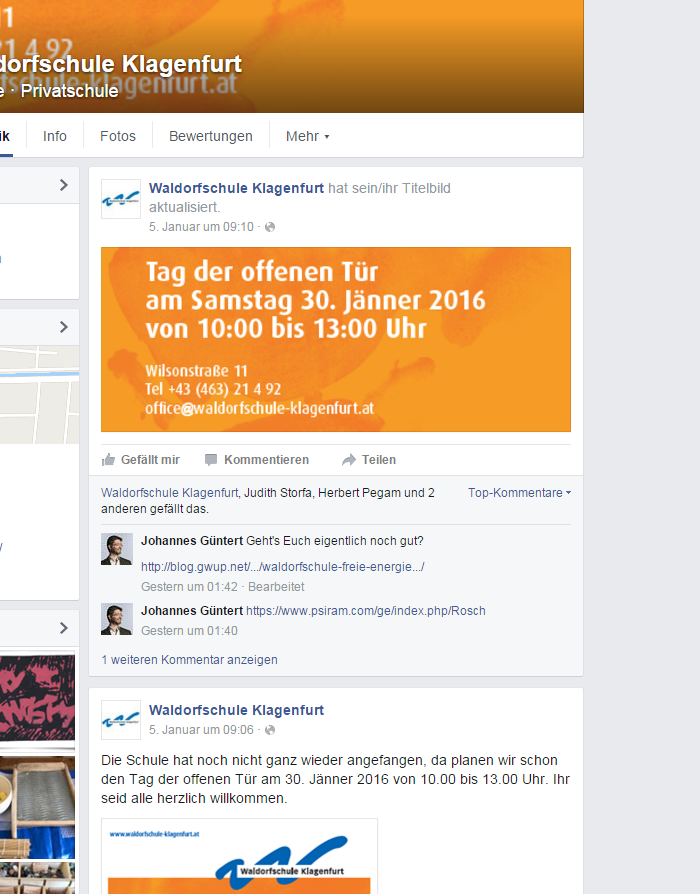
Task: Open the Bewertungen tab
Action: coord(211,136)
